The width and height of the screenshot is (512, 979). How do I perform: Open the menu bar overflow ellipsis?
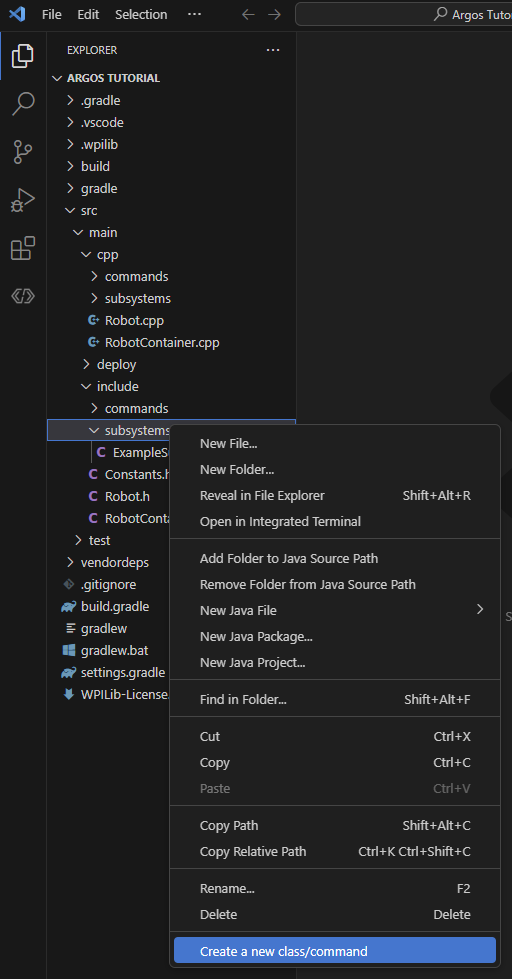194,14
